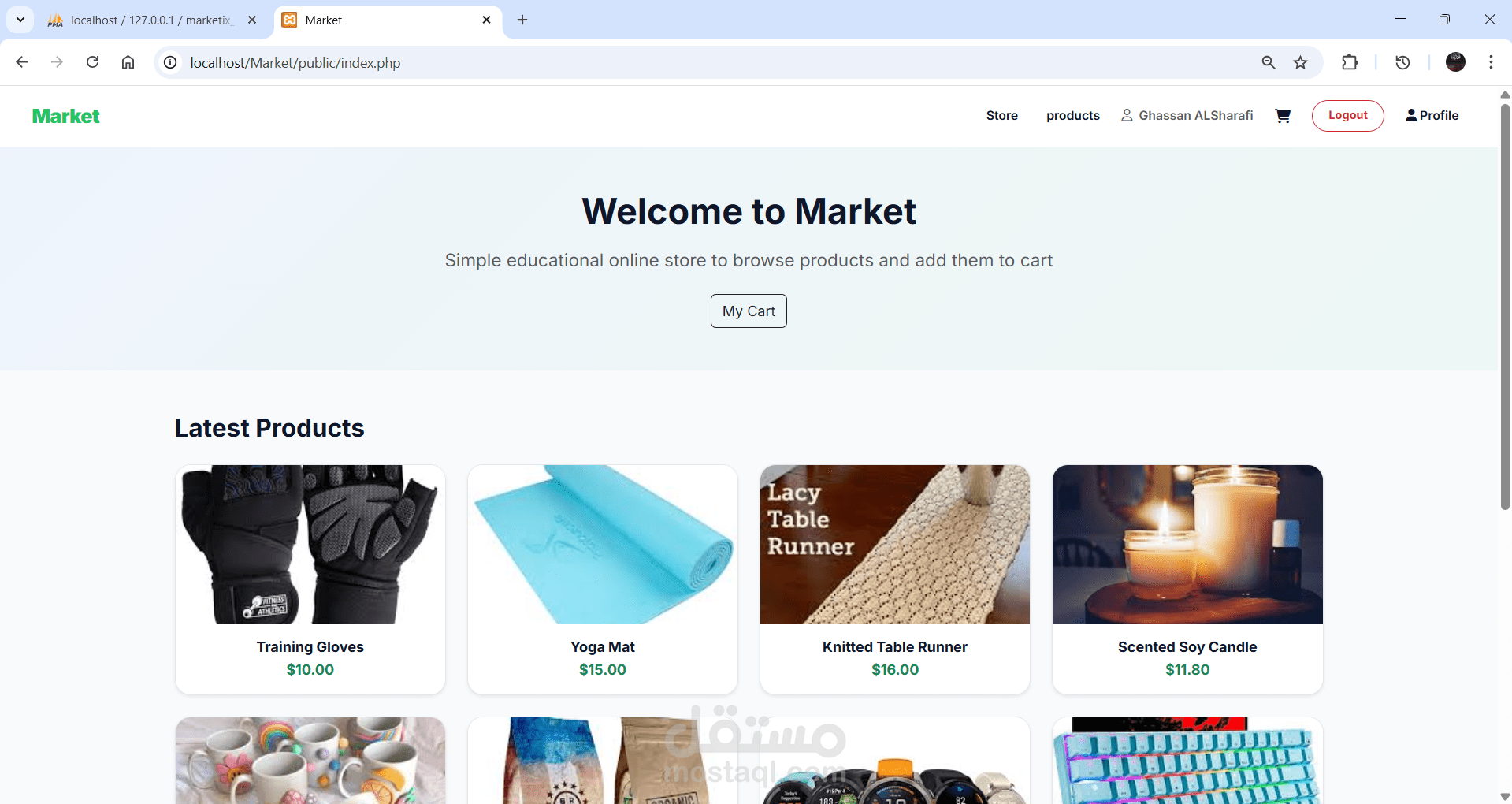Open the Profile link in navbar

pos(1432,116)
